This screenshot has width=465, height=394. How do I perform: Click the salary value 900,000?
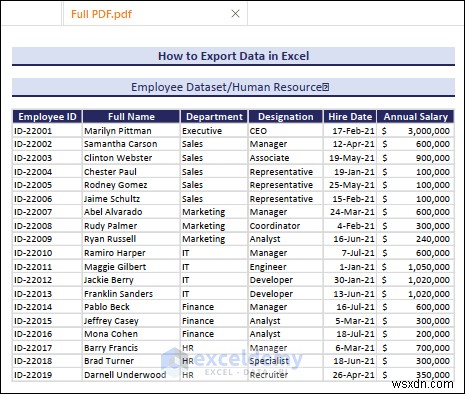(x=433, y=158)
